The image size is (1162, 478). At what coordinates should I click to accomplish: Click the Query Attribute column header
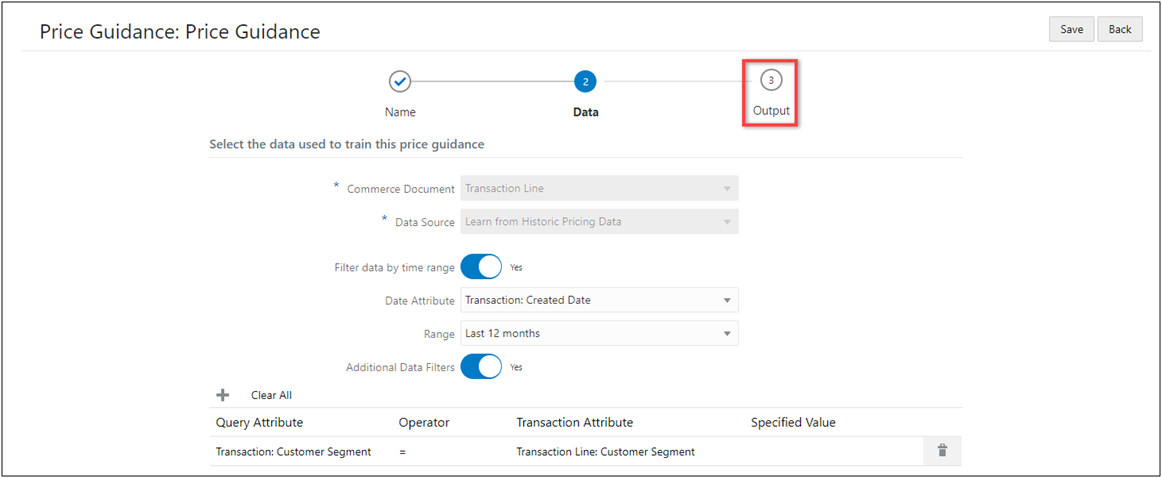259,422
